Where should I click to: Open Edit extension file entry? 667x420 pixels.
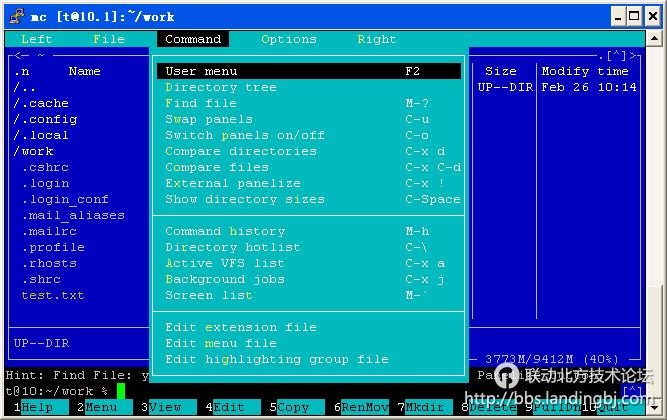[241, 327]
